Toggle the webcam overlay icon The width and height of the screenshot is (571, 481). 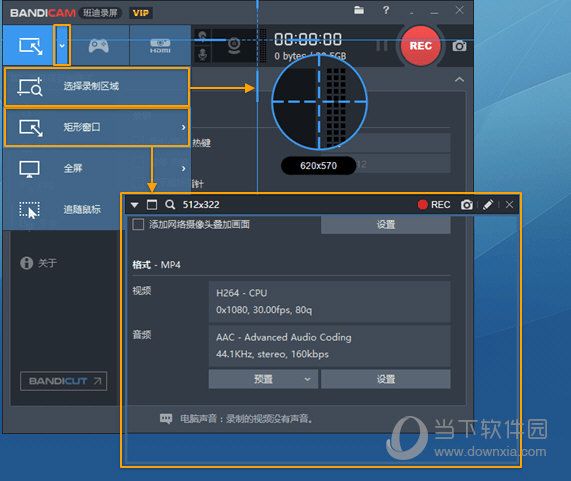pyautogui.click(x=234, y=45)
